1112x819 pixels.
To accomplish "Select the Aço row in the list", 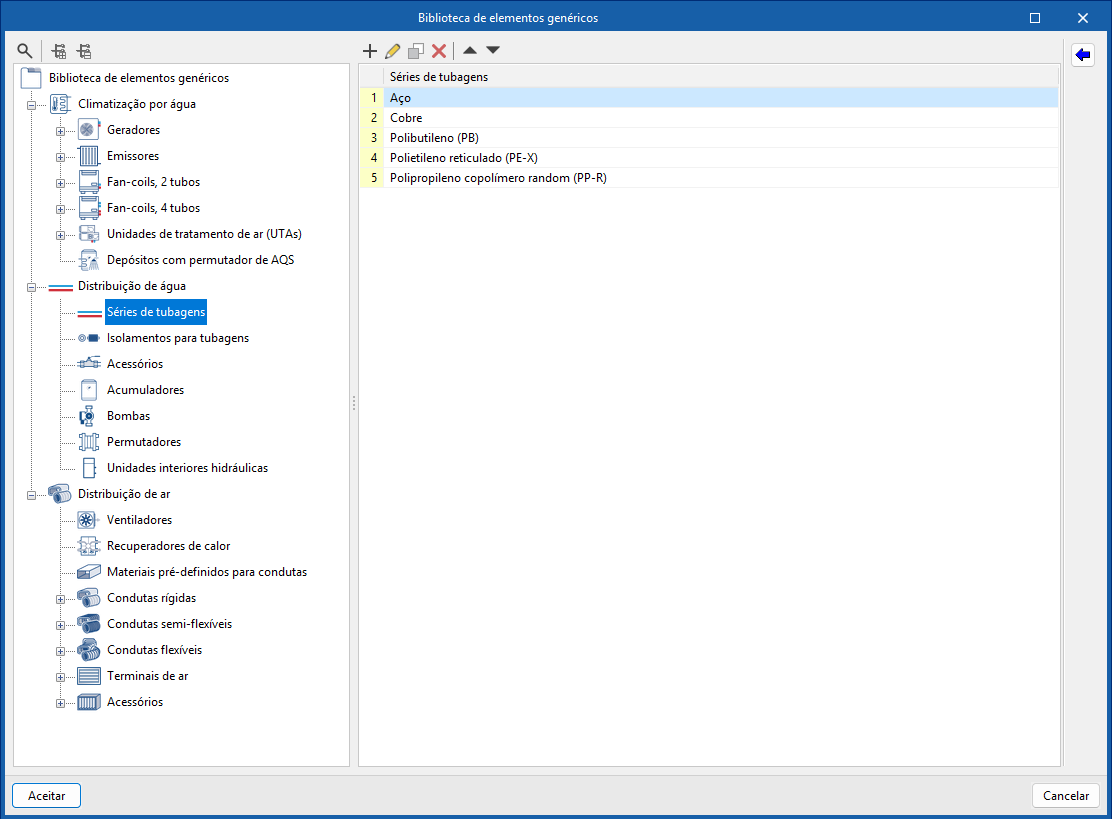I will click(709, 98).
